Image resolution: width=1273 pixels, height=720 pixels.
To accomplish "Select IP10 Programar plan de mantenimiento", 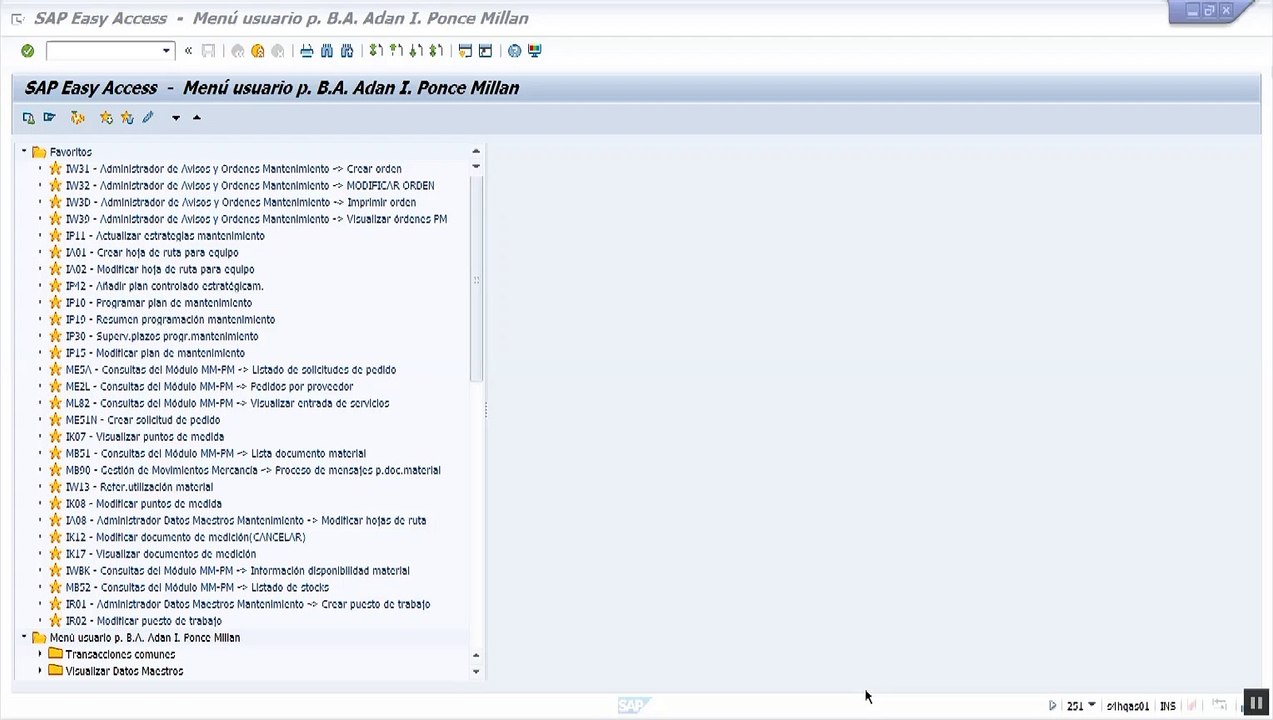I will (x=158, y=303).
